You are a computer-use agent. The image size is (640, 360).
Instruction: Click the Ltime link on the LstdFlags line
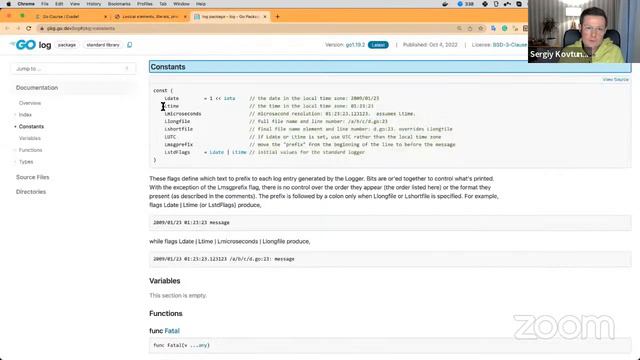239,152
